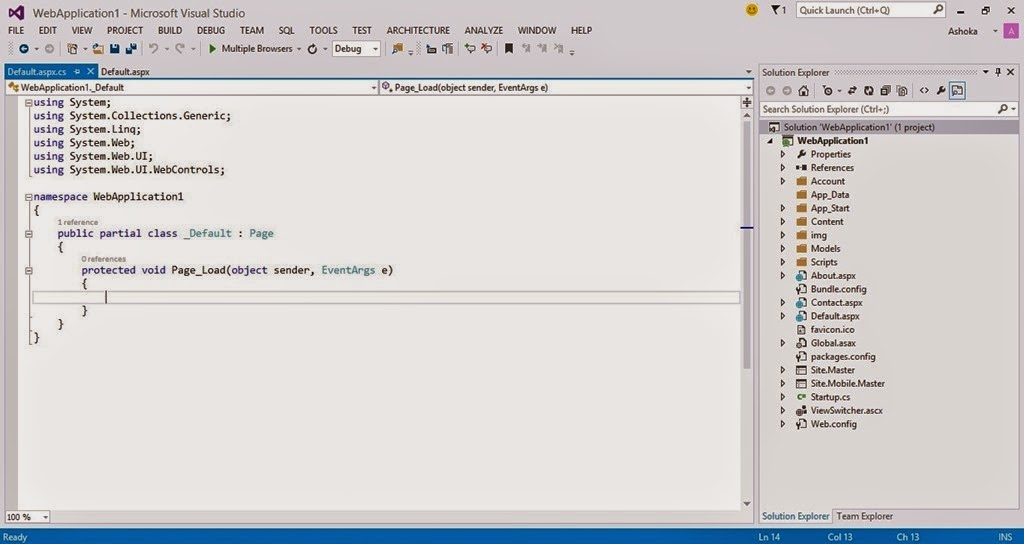The image size is (1024, 544).
Task: Open notifications via the flag icon
Action: click(776, 10)
